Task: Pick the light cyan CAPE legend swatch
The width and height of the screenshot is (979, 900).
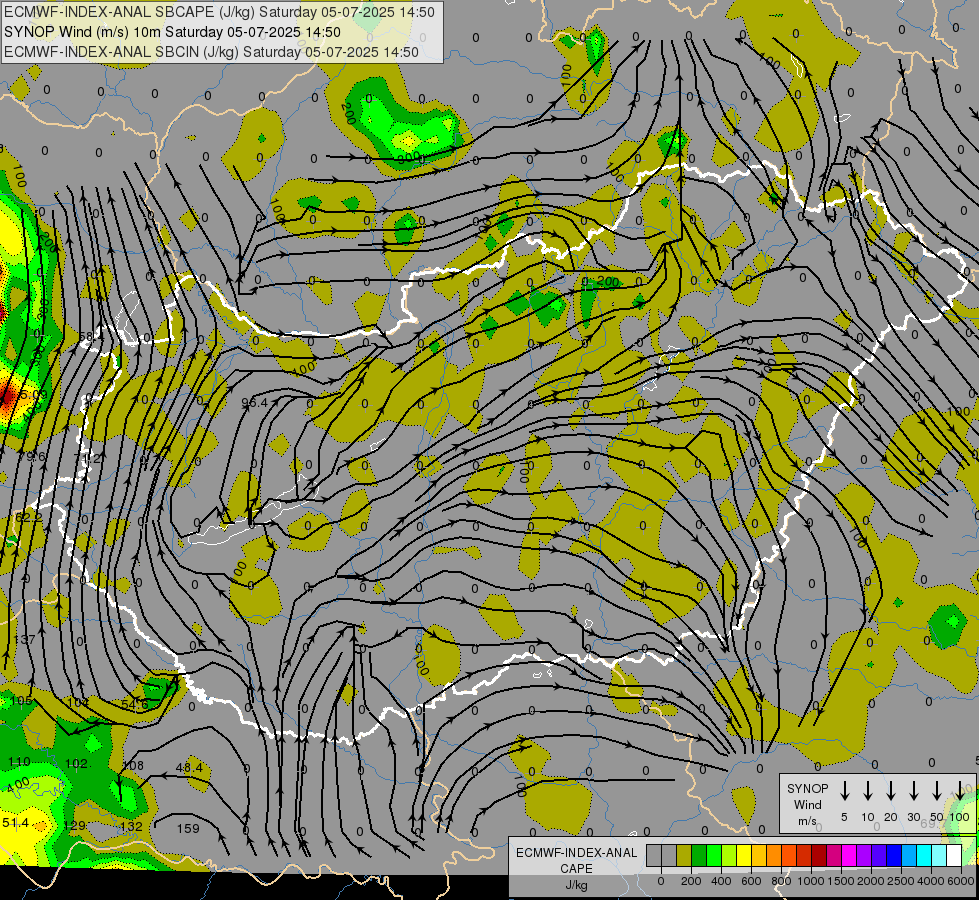Action: click(x=939, y=855)
